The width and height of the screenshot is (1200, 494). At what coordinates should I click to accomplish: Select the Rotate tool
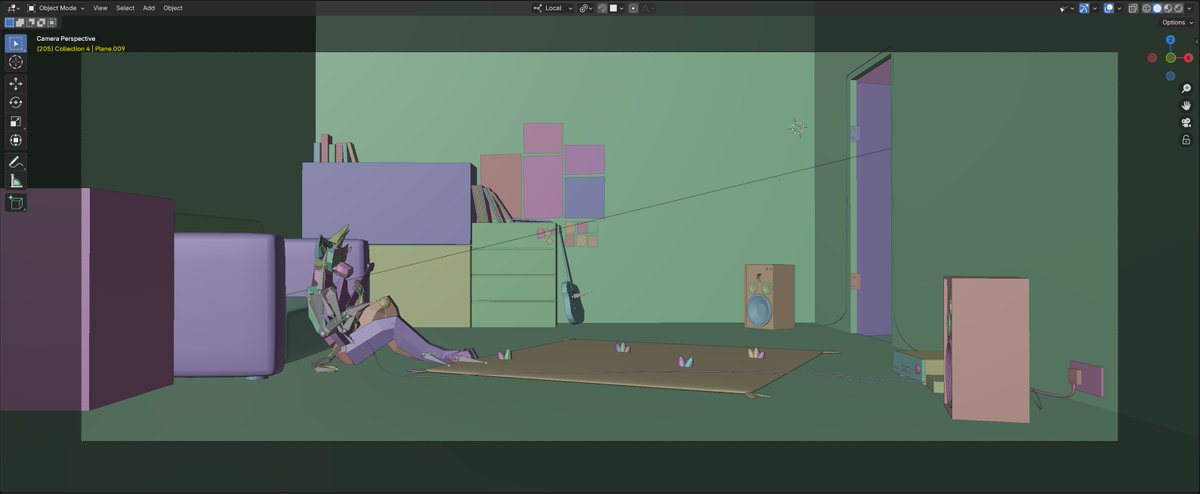(15, 103)
